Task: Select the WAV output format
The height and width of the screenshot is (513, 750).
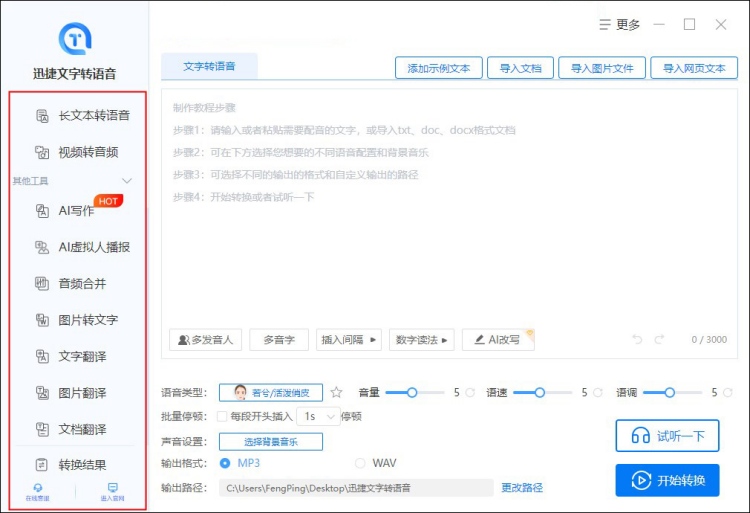Action: point(360,463)
